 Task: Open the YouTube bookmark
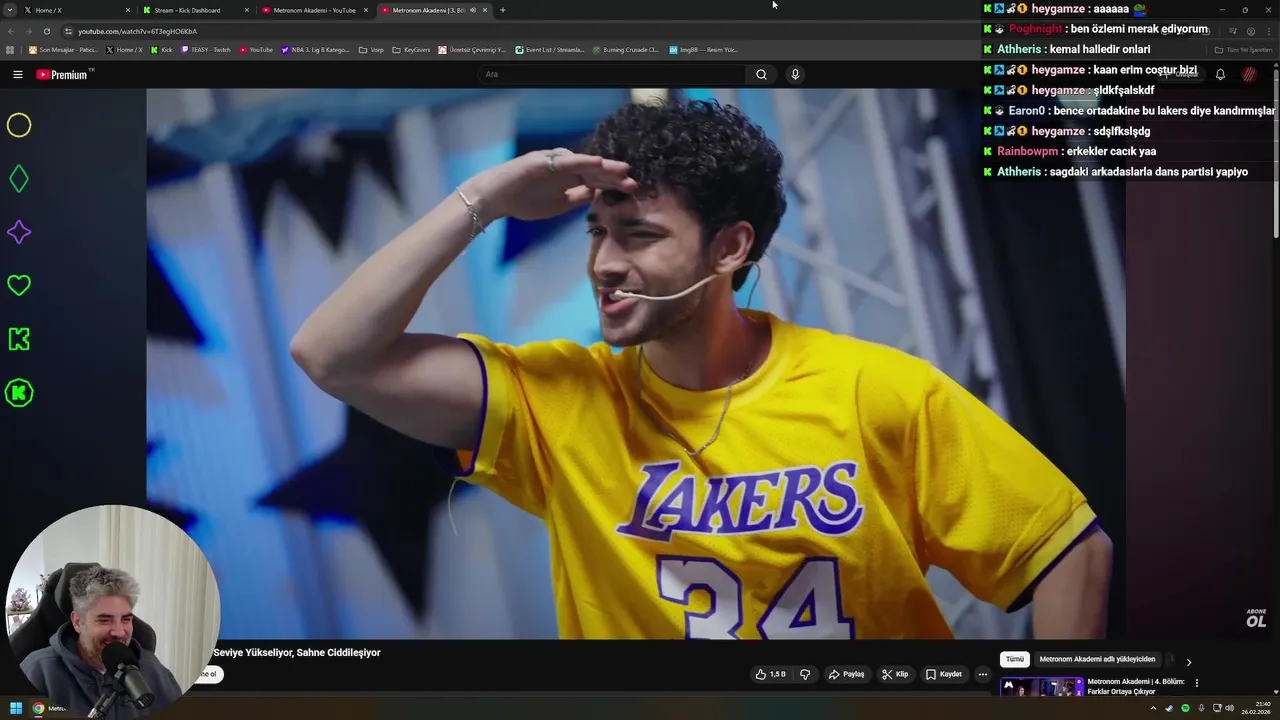click(x=256, y=50)
